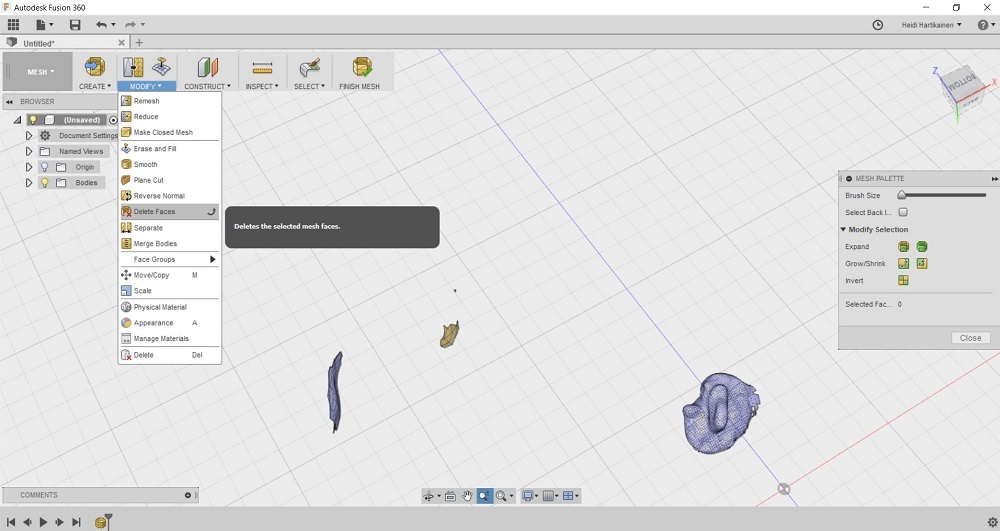
Task: Open a new design tab with plus
Action: (139, 43)
